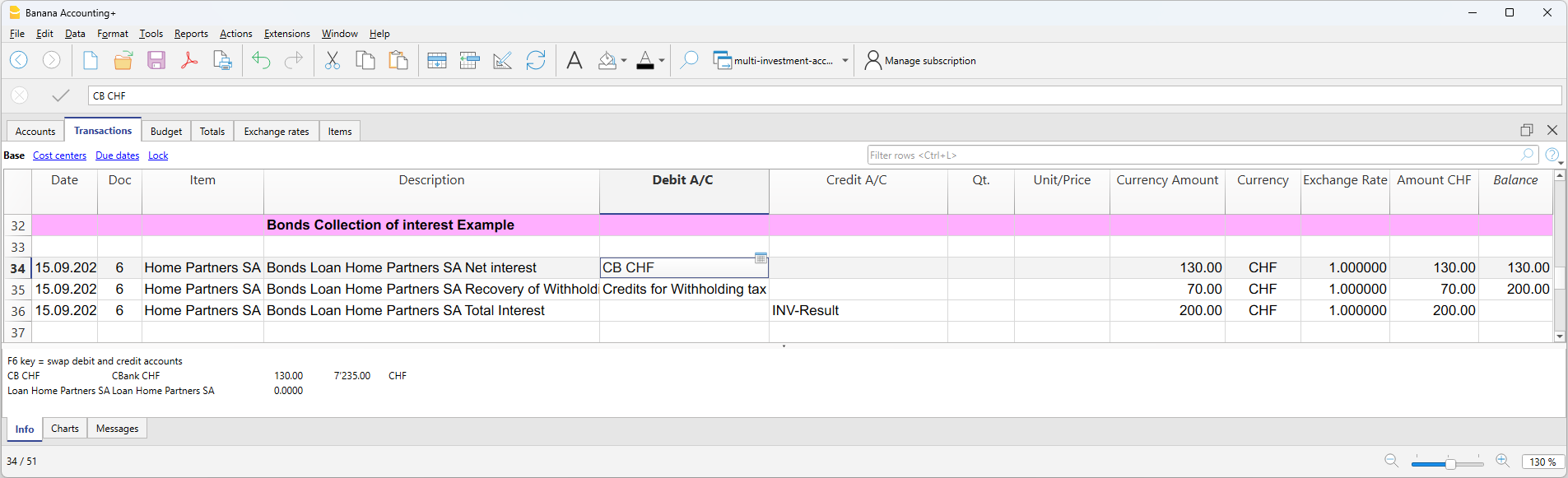Copy selection with the copy icon
The height and width of the screenshot is (478, 1568).
coord(365,60)
